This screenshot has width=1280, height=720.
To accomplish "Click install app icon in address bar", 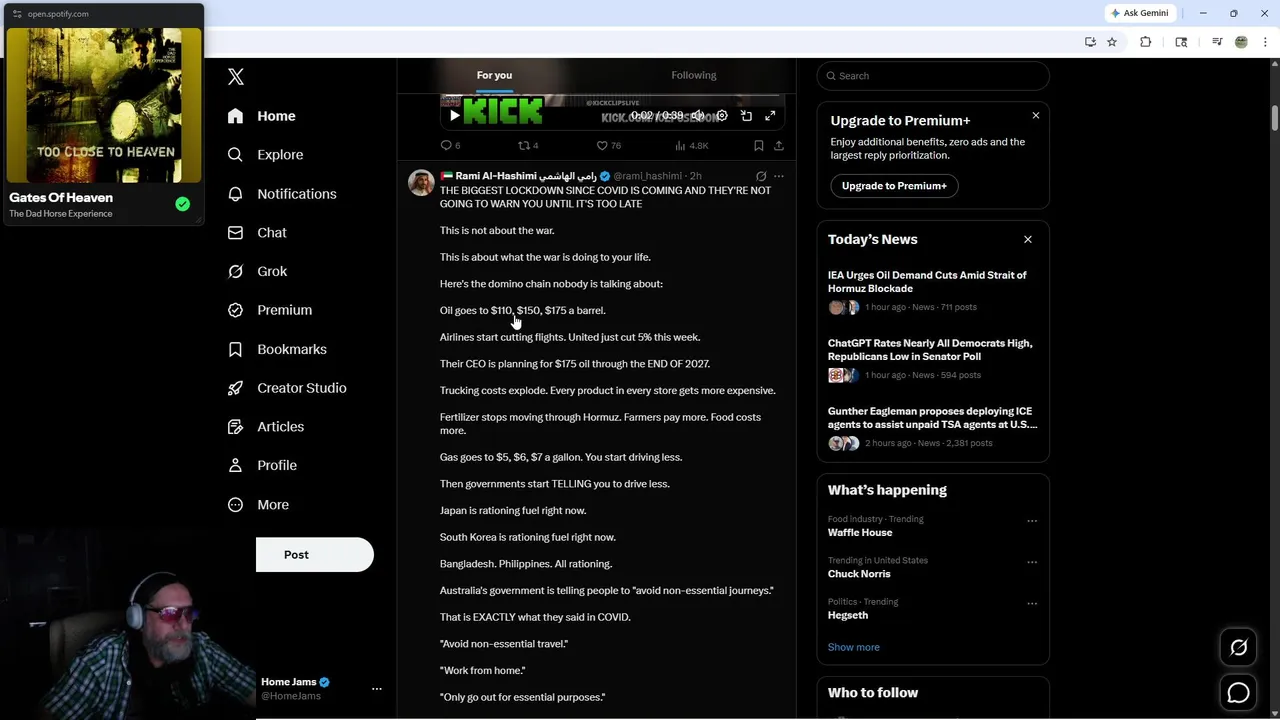I will (x=1090, y=42).
